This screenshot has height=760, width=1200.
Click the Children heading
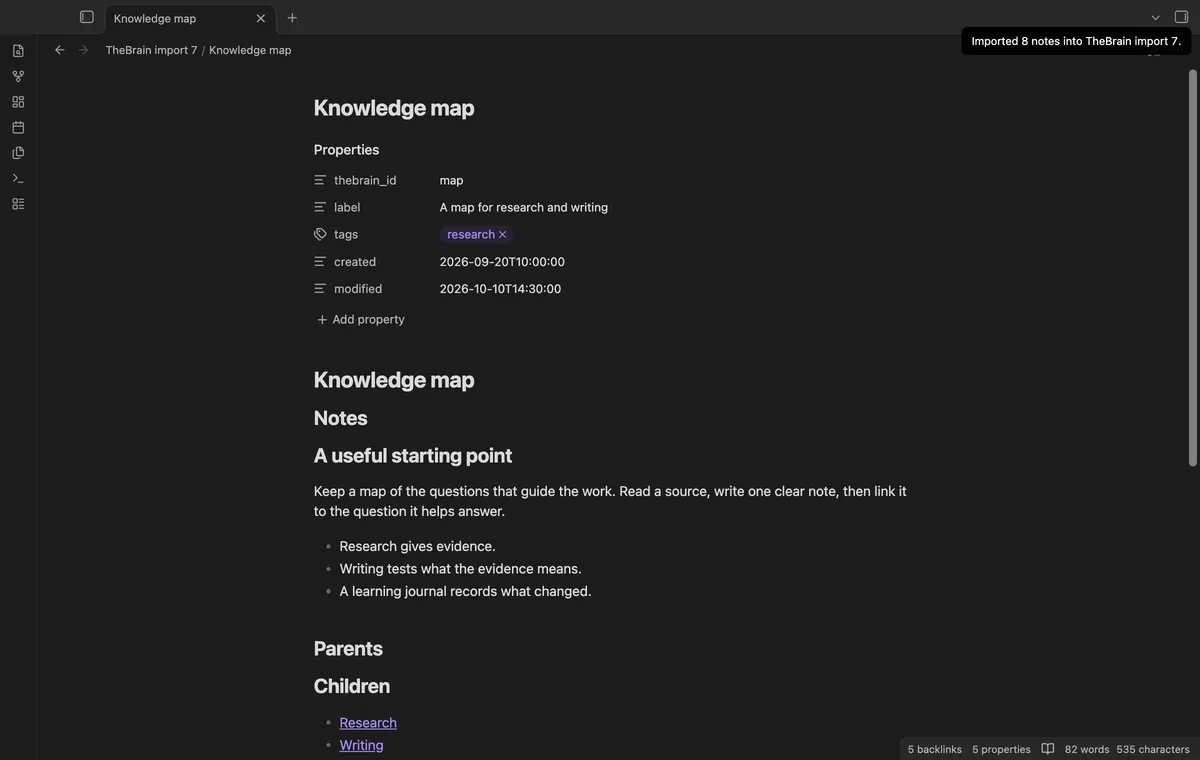coord(352,686)
